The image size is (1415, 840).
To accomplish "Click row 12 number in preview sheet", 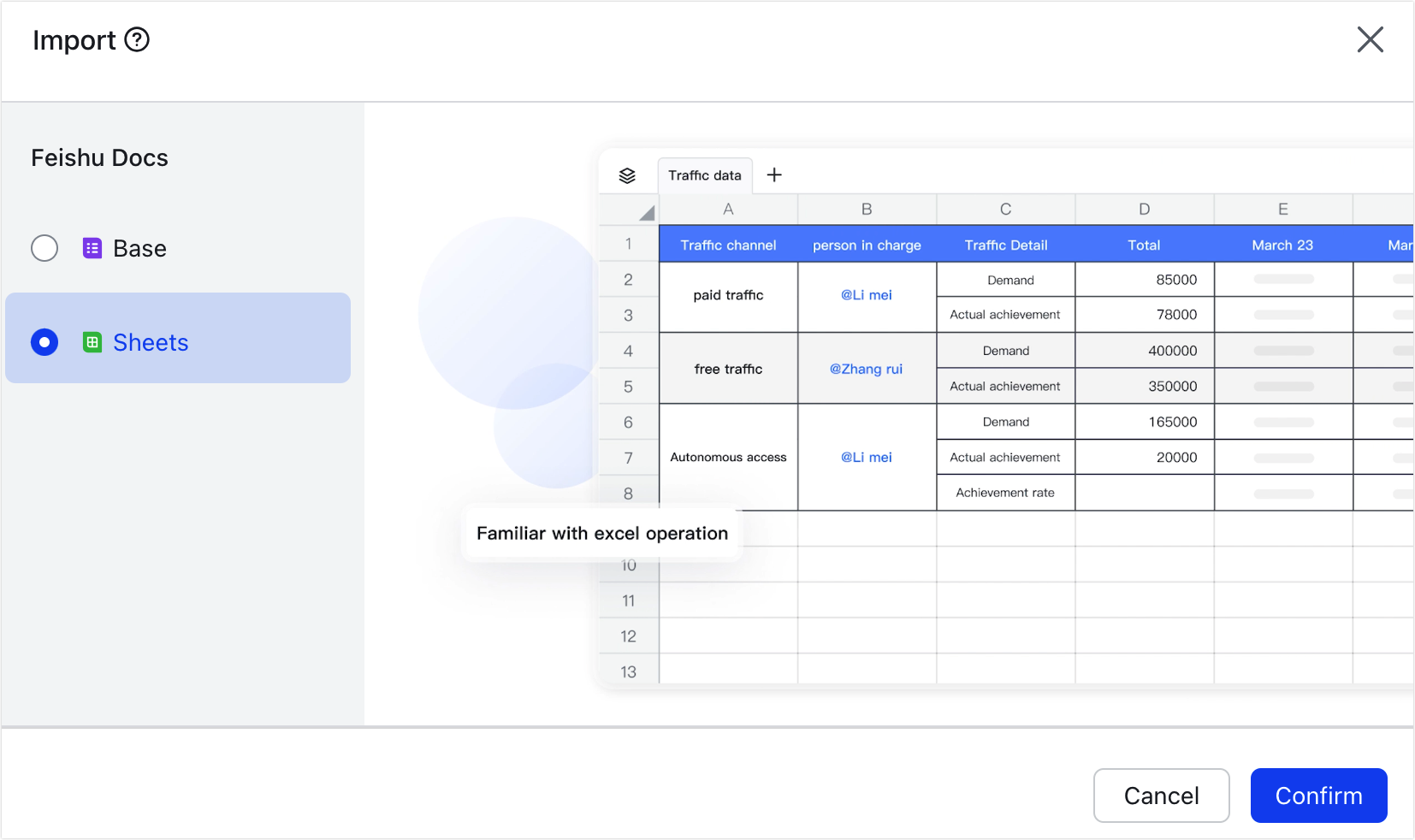I will click(x=628, y=636).
